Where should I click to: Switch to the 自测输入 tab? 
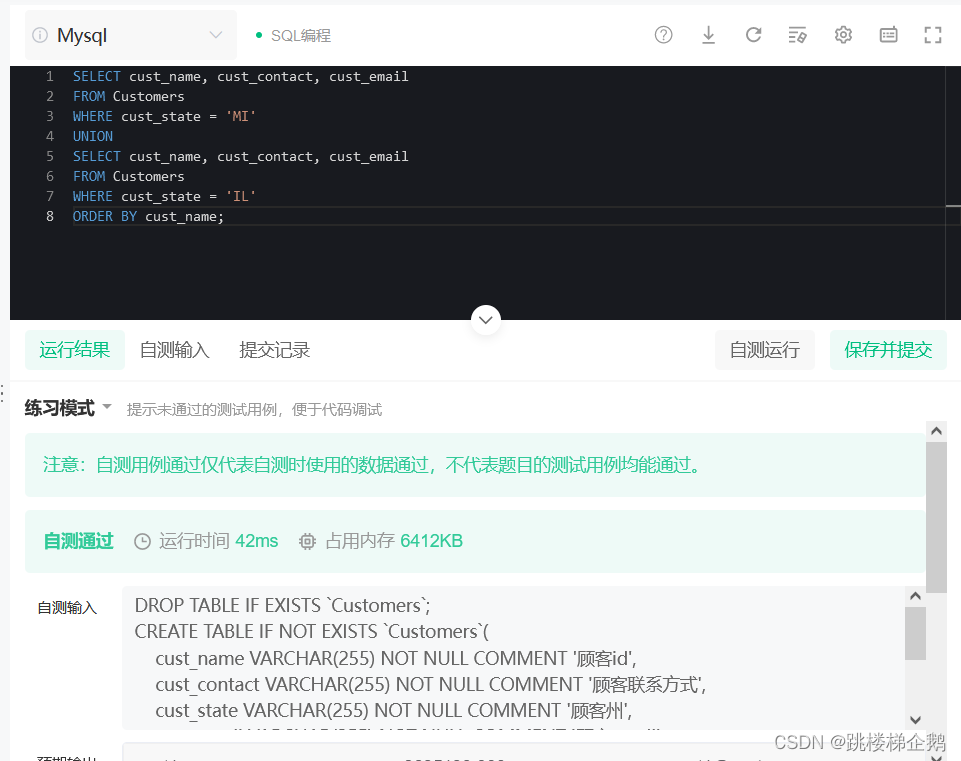174,349
